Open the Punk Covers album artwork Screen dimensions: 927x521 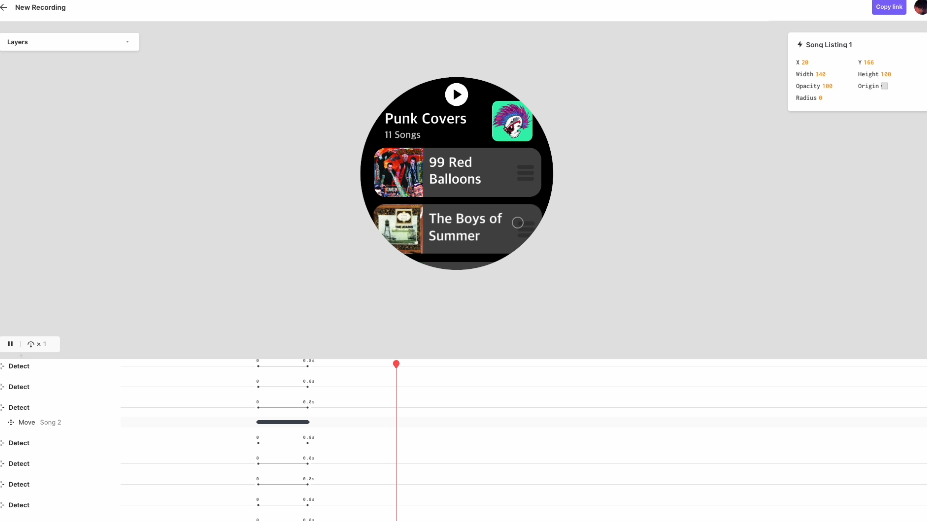coord(512,121)
